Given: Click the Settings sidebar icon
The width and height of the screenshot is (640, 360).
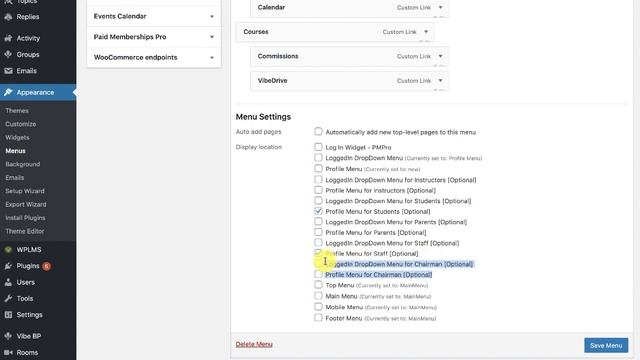Looking at the screenshot, I should click(x=8, y=315).
